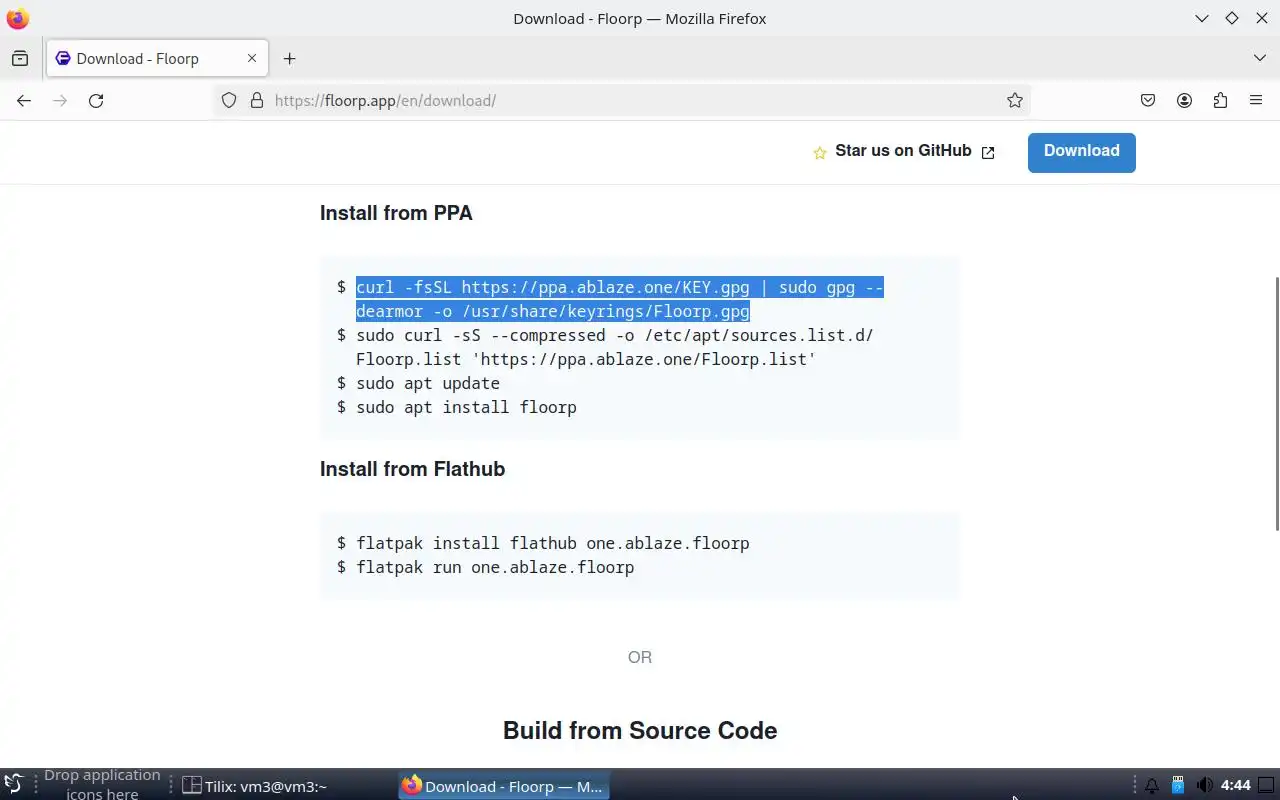Open the notifications bell in the system tray

coord(1152,785)
